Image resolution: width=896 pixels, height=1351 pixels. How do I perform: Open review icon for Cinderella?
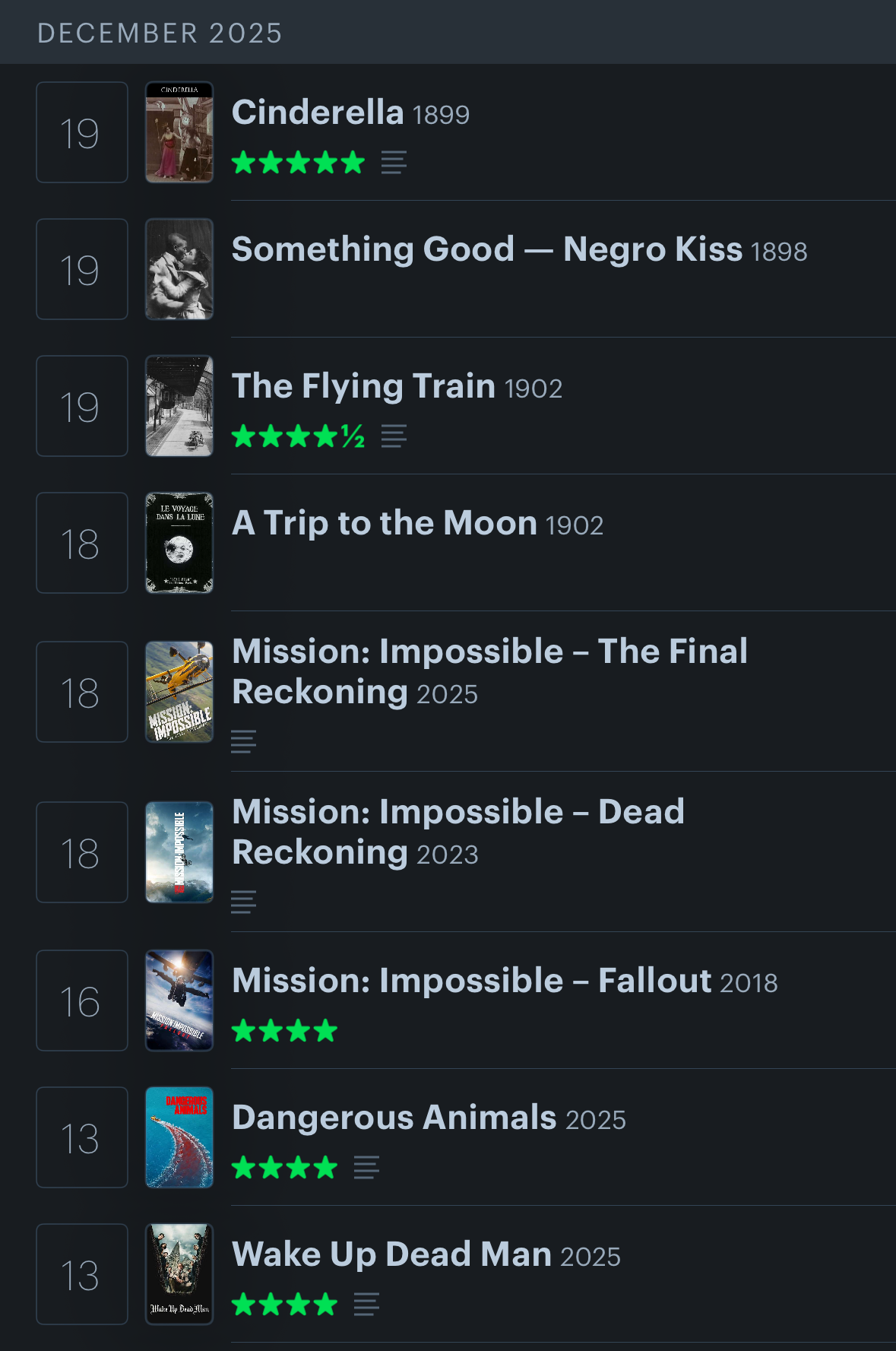tap(394, 163)
